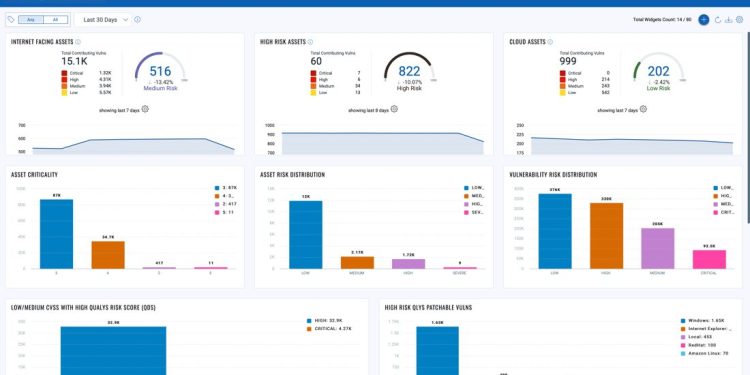Click the 87K blue bar in Asset Criticality
The image size is (750, 375).
(x=56, y=234)
